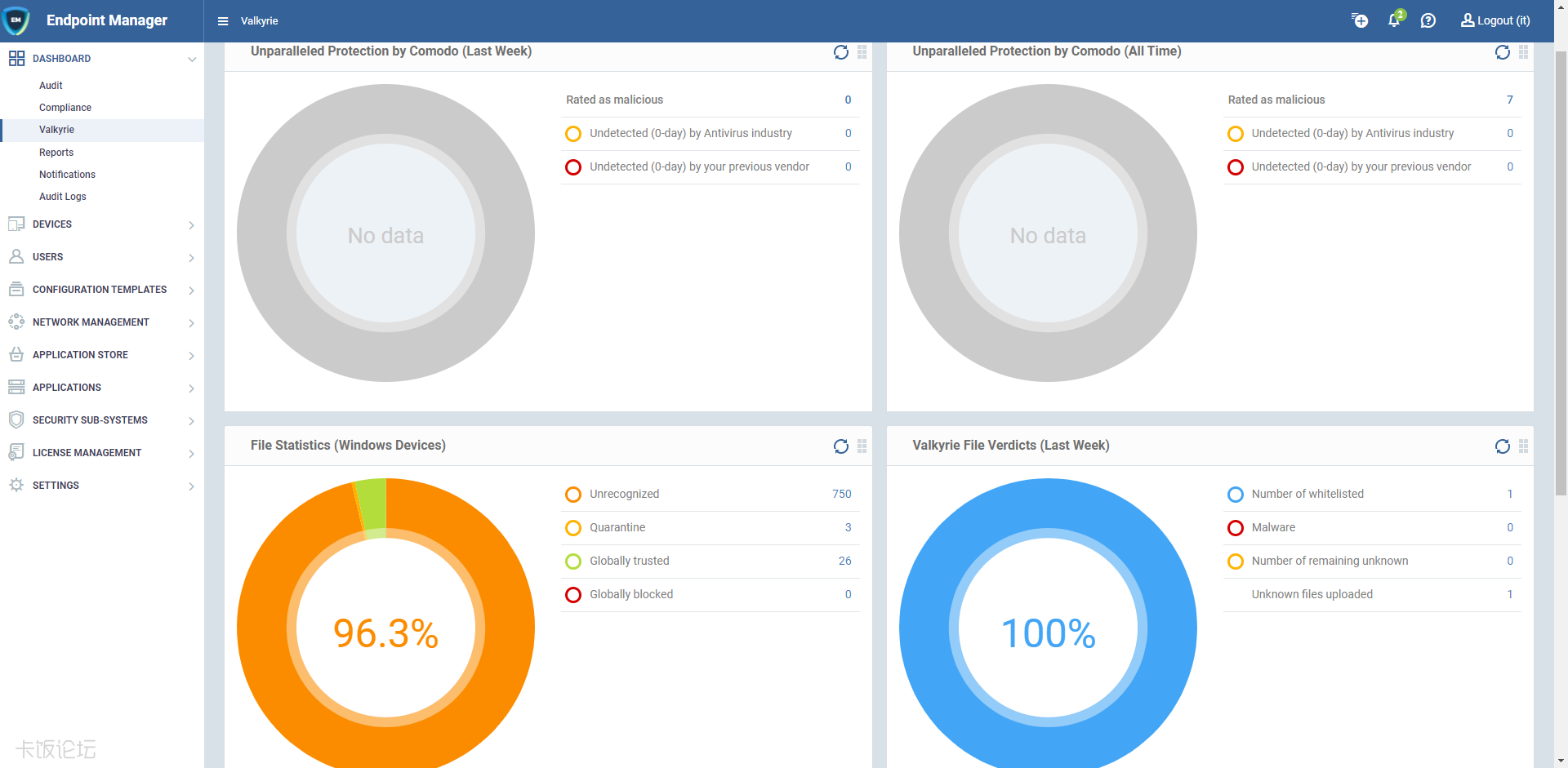Click the Endpoint Manager shield logo
1568x768 pixels.
(16, 20)
